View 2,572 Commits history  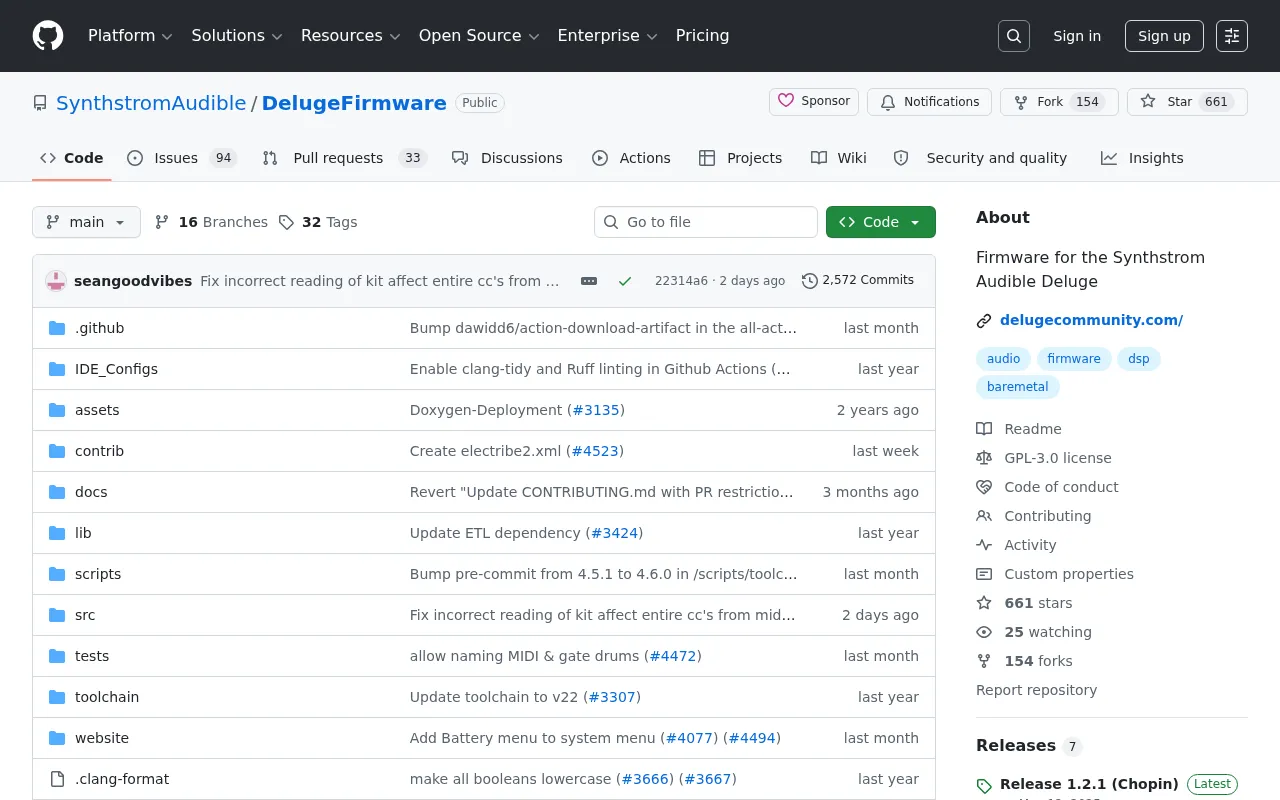coord(858,281)
